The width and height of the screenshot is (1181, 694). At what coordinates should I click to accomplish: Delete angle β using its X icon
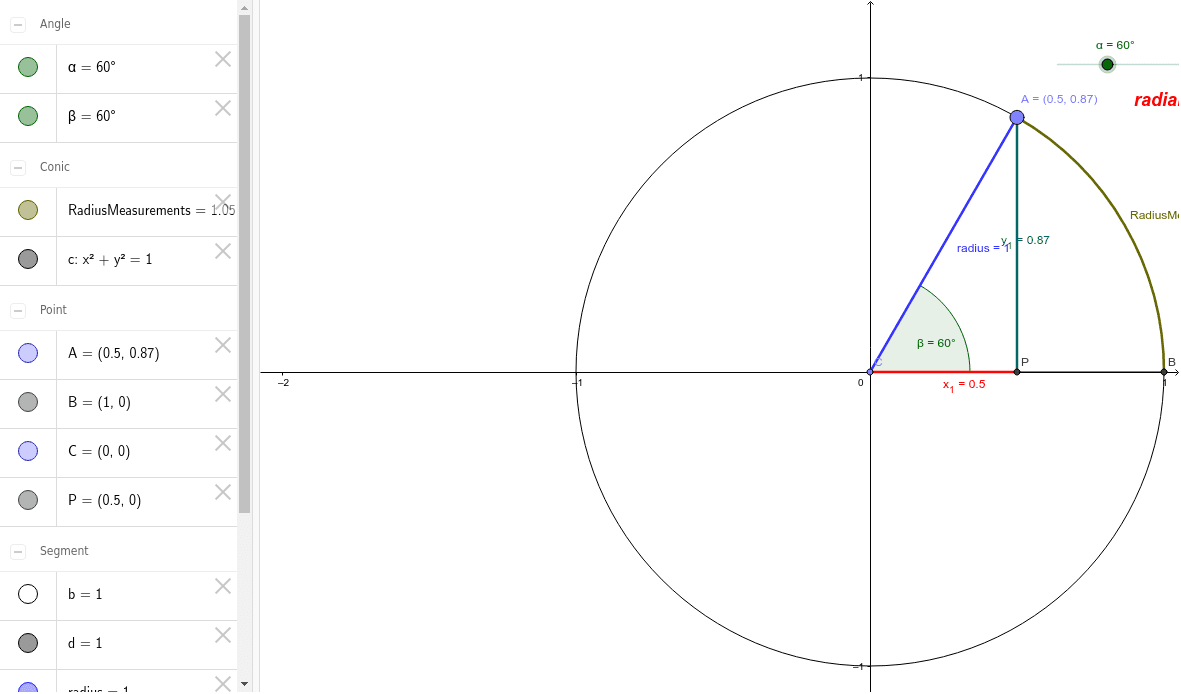point(222,107)
